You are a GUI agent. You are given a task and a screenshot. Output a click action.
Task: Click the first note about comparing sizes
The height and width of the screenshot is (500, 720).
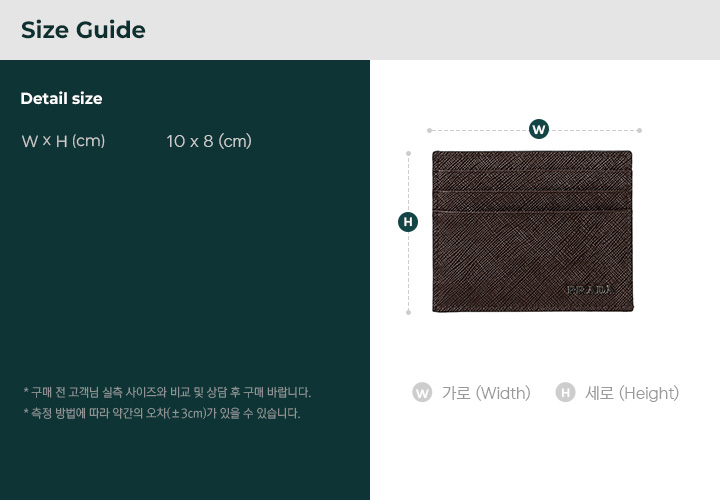pyautogui.click(x=167, y=392)
